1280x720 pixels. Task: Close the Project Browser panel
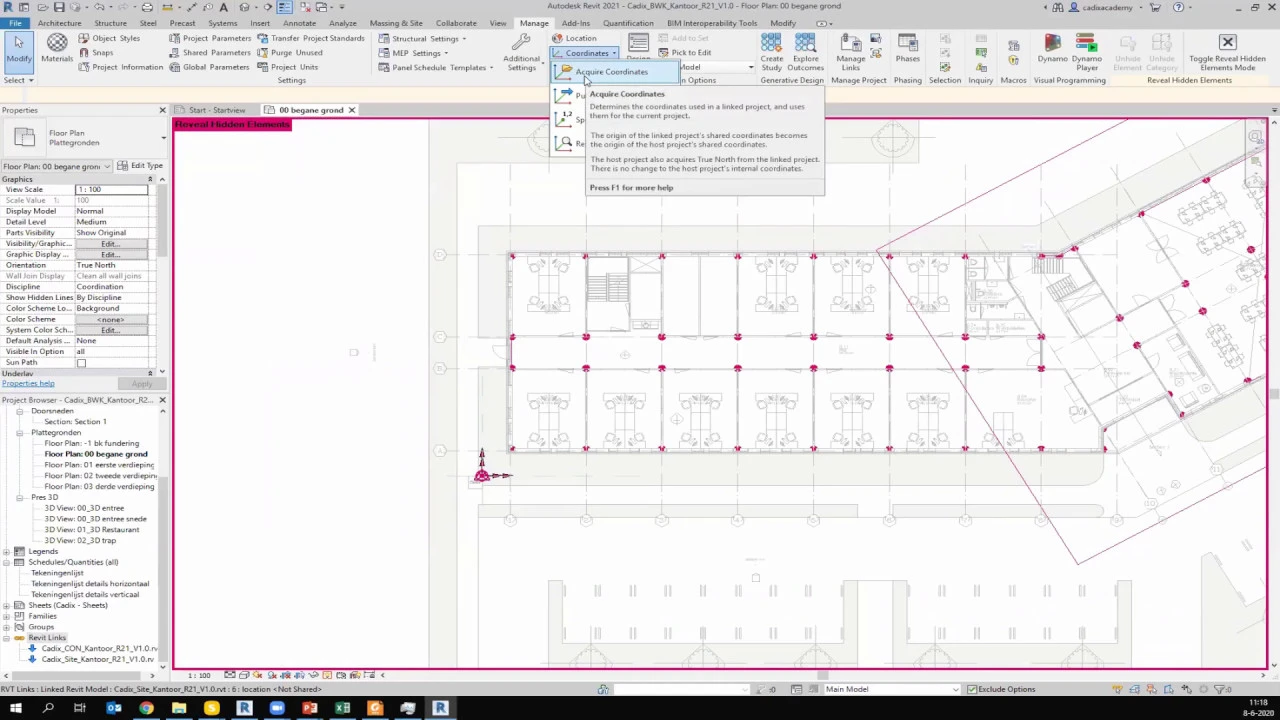click(x=162, y=400)
